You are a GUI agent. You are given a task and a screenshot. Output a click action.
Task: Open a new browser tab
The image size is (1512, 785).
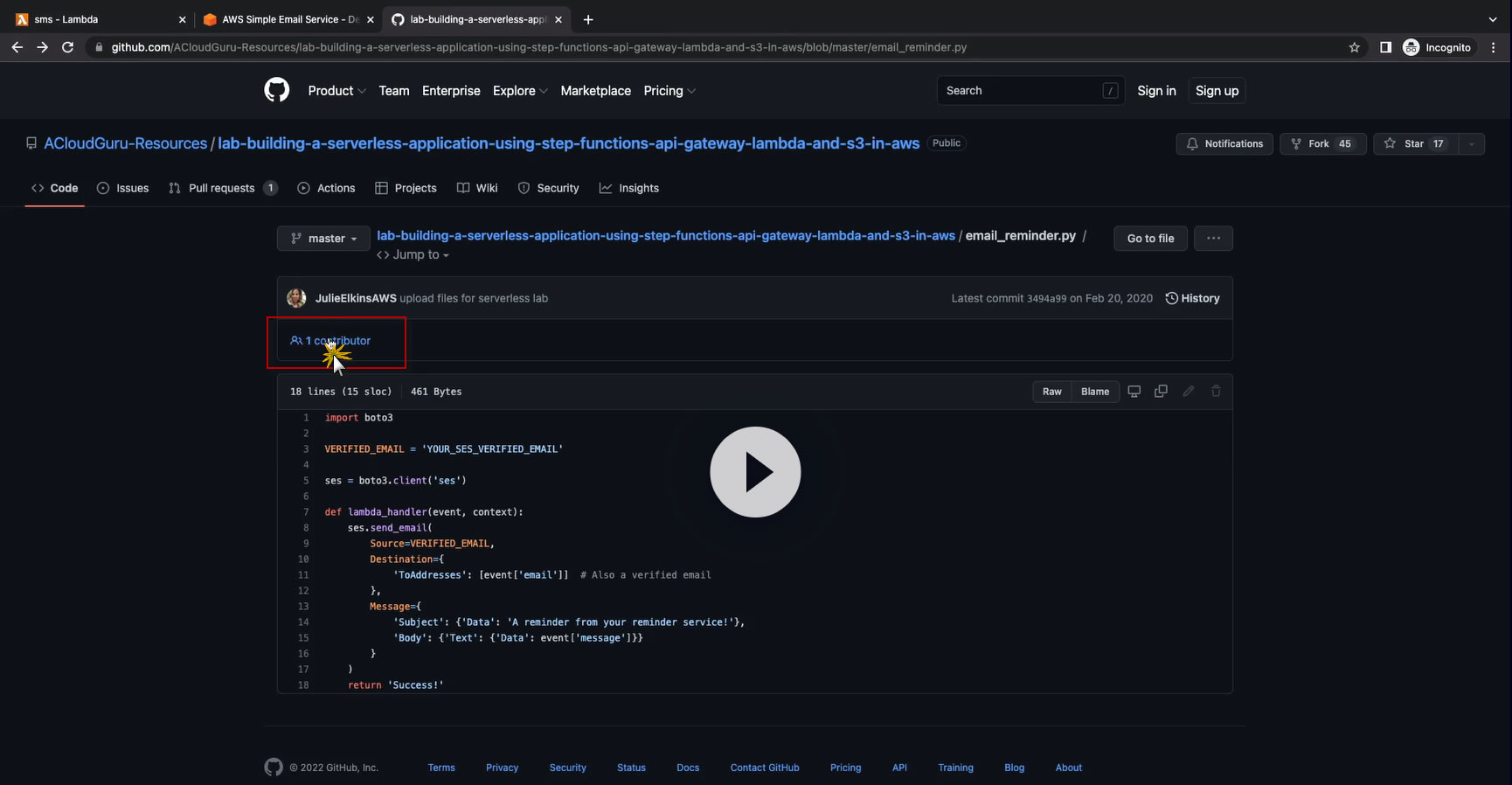tap(588, 19)
